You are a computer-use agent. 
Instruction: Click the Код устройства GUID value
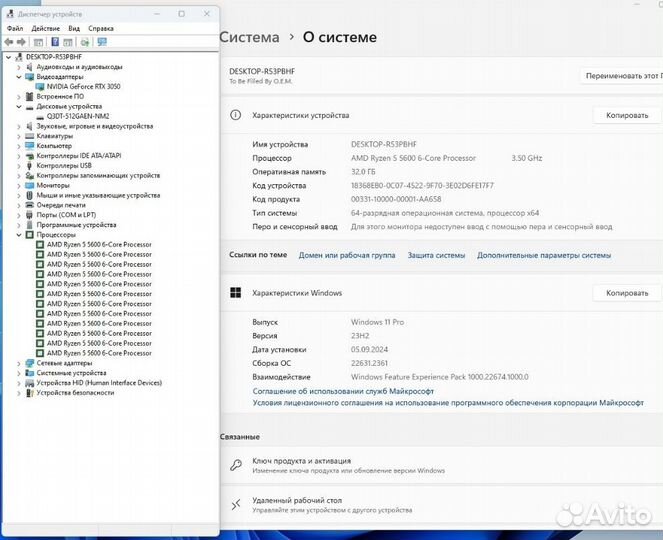click(422, 185)
